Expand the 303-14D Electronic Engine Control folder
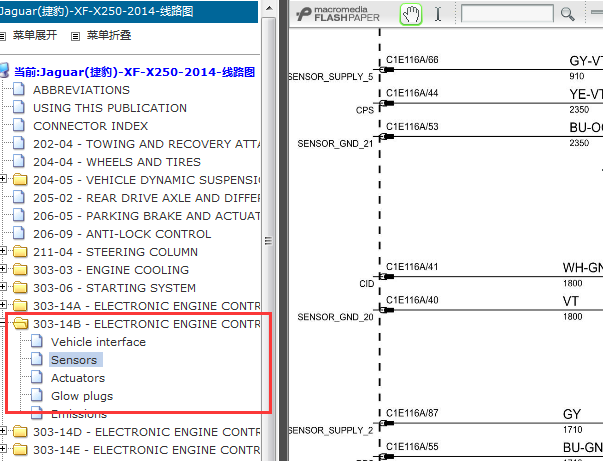Image resolution: width=603 pixels, height=461 pixels. pyautogui.click(x=3, y=431)
